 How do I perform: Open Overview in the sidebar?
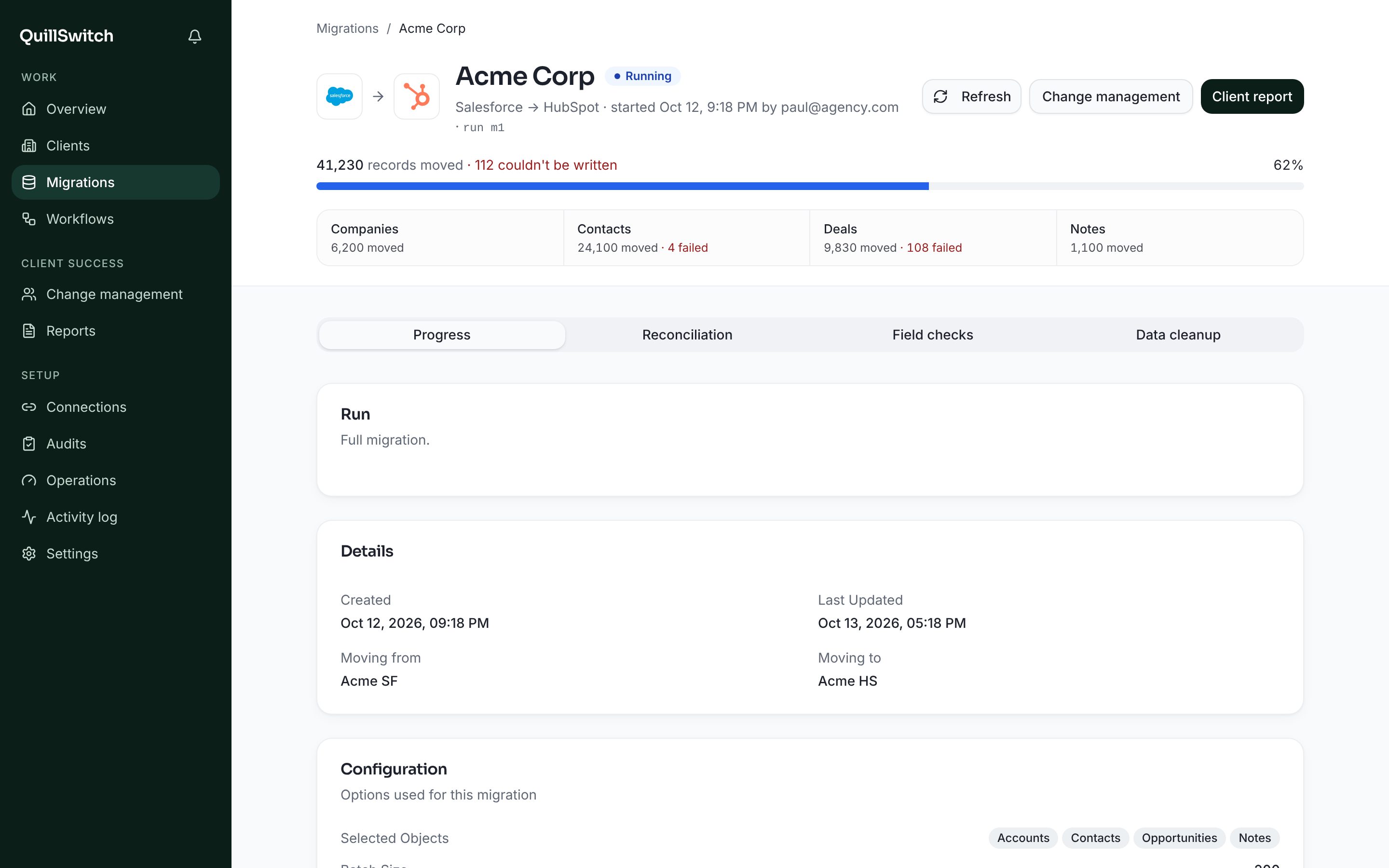(x=115, y=109)
